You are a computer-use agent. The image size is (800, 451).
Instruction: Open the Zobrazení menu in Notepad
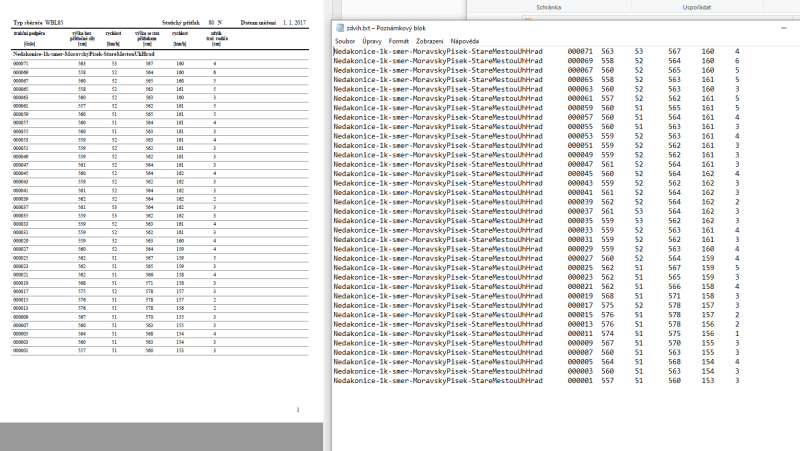(x=430, y=41)
